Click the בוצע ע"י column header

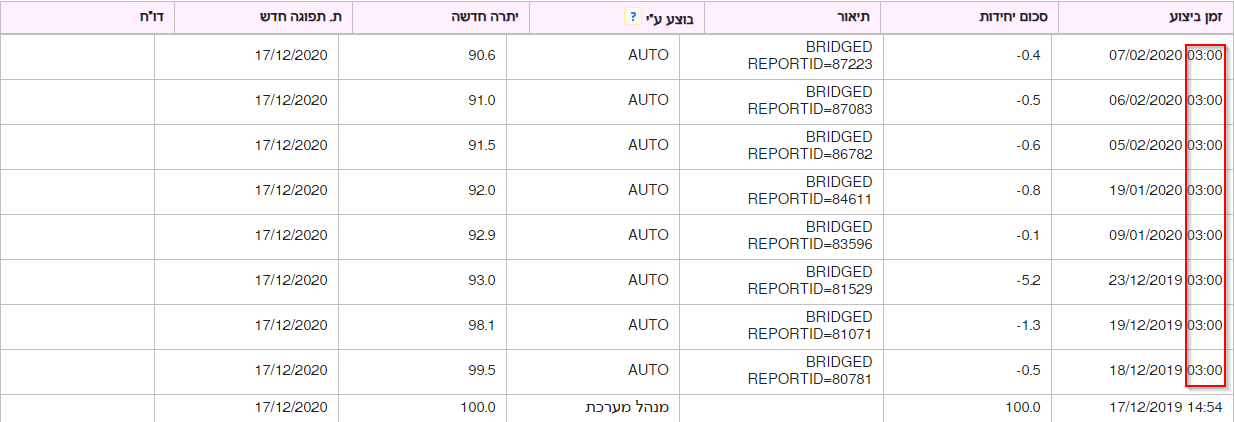617,17
